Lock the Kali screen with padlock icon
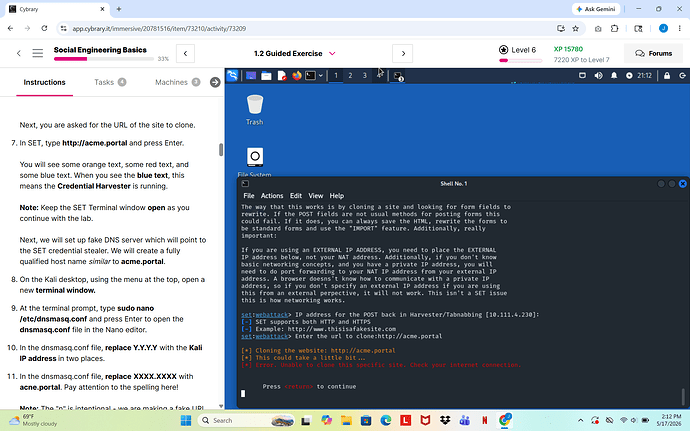 pos(667,76)
